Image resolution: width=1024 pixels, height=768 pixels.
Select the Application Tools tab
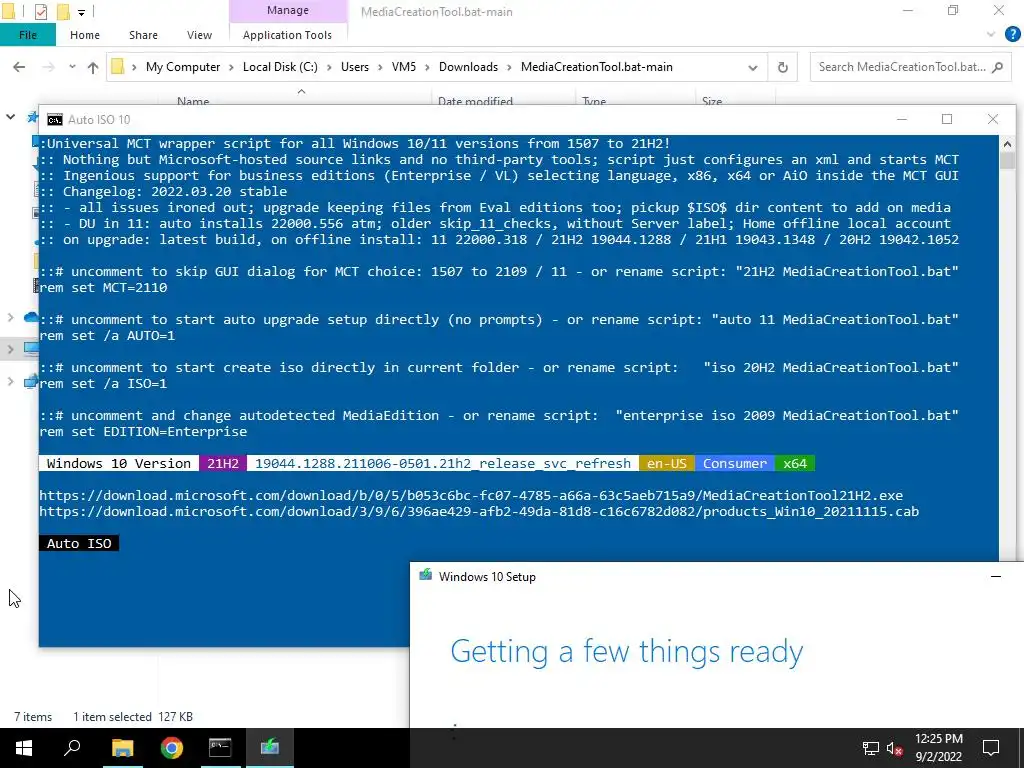287,35
